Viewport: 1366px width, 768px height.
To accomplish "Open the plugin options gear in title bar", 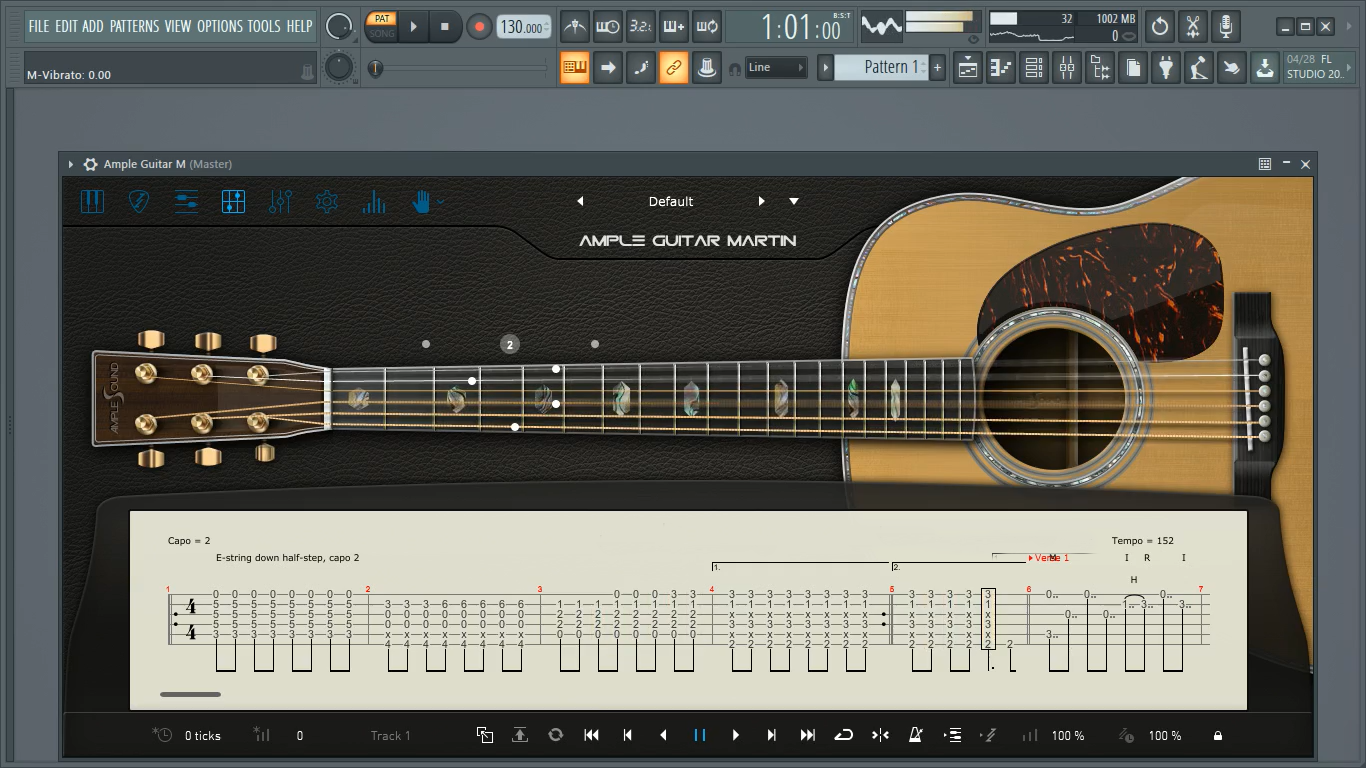I will [x=91, y=164].
